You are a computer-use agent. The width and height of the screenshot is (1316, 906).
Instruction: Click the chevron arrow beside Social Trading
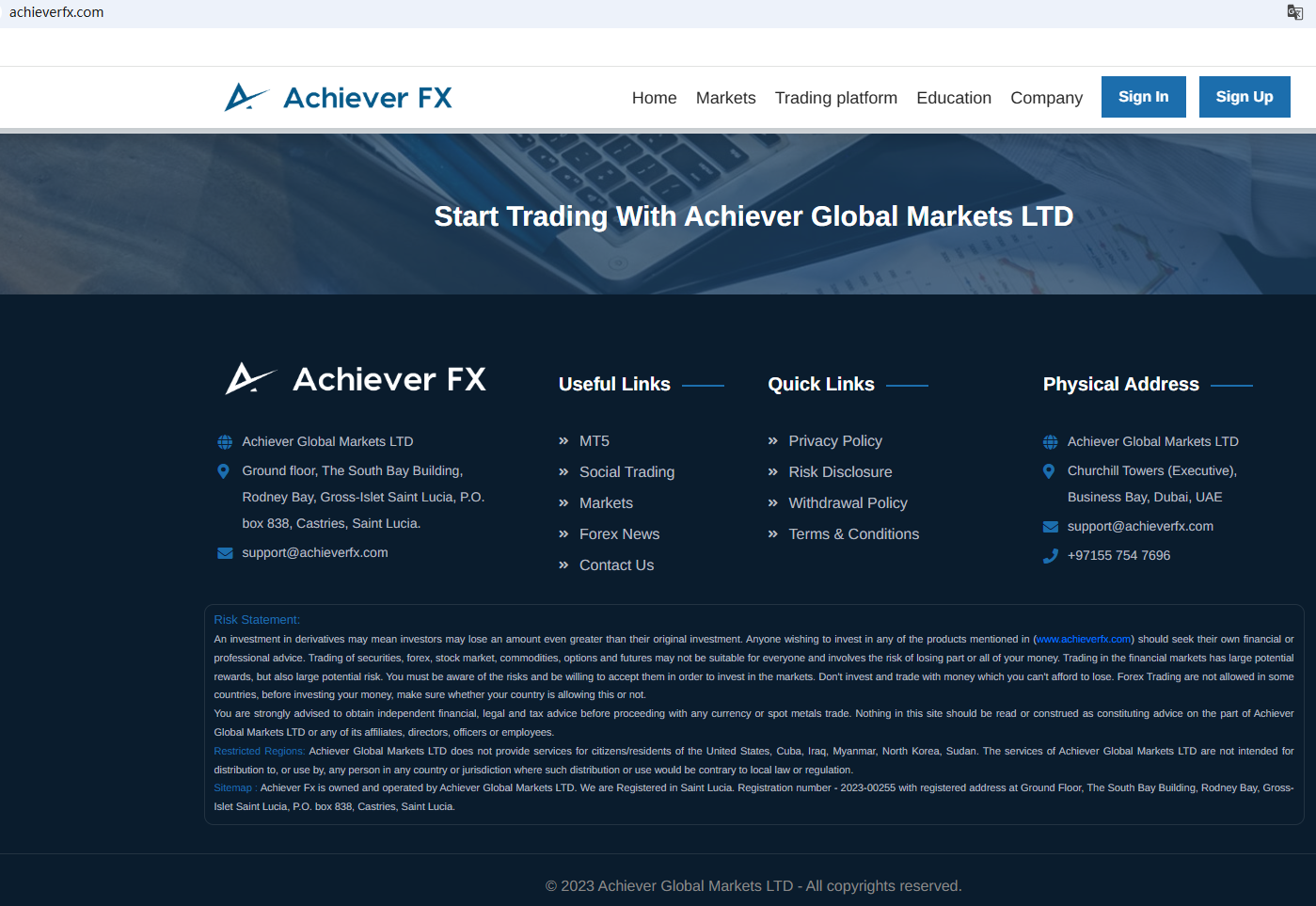tap(563, 471)
